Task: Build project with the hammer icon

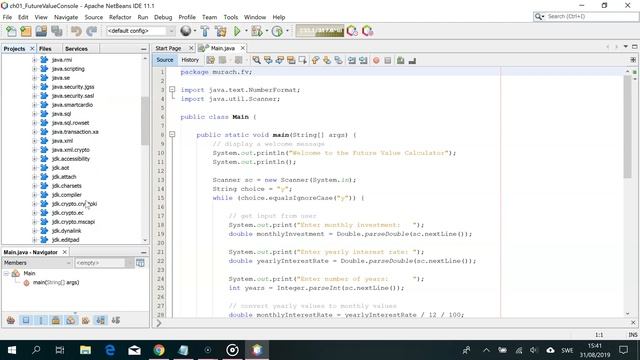Action: point(205,31)
